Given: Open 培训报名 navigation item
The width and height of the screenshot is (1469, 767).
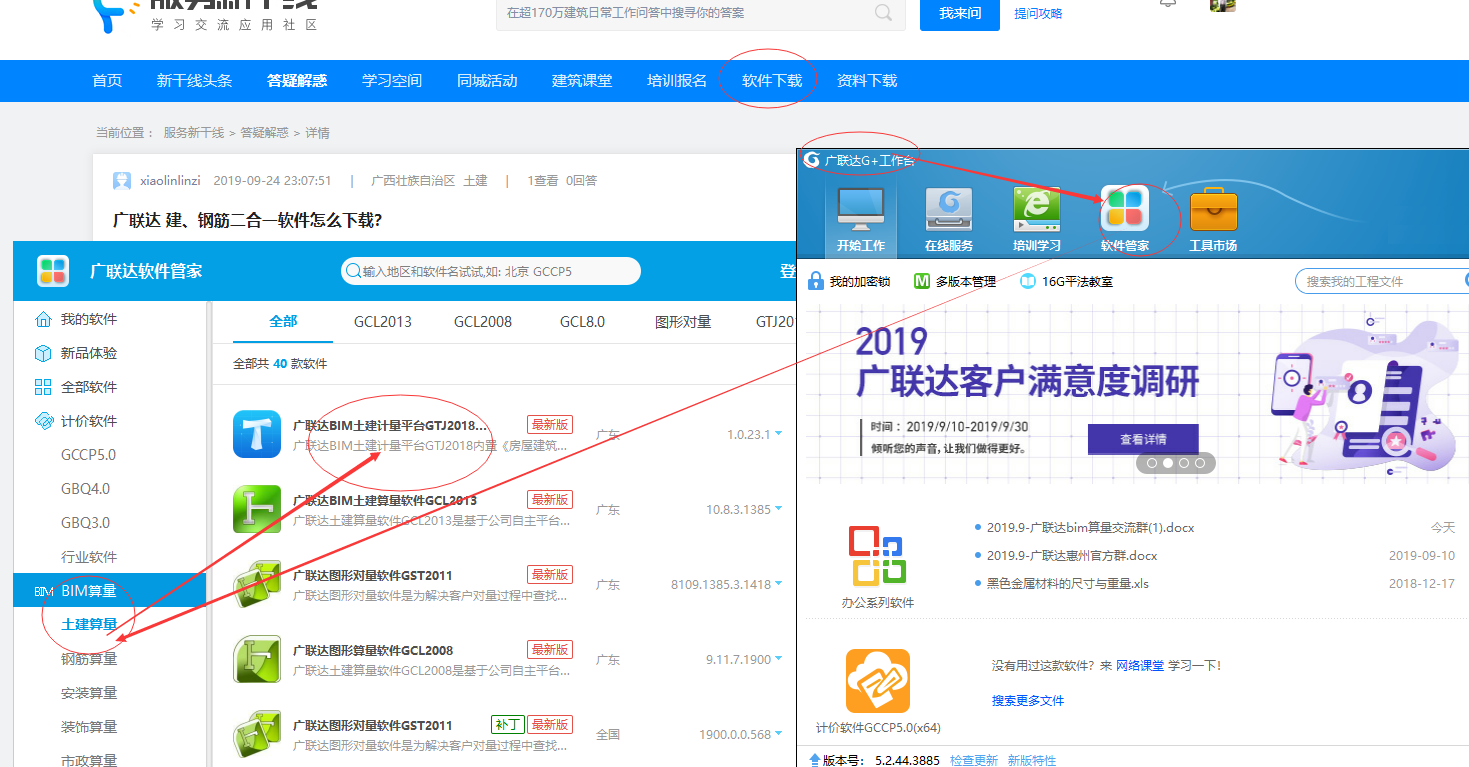Looking at the screenshot, I should [x=677, y=81].
